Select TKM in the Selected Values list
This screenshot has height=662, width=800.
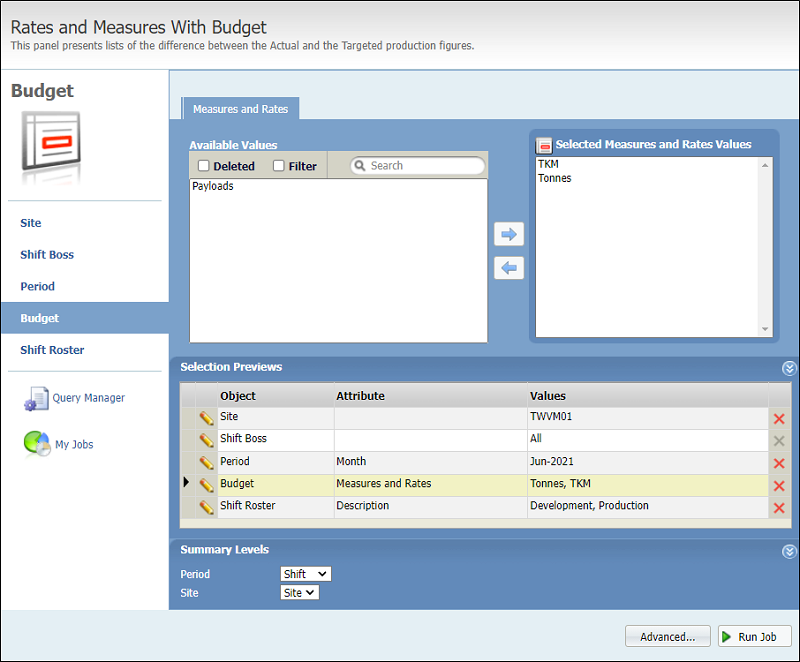[x=548, y=164]
